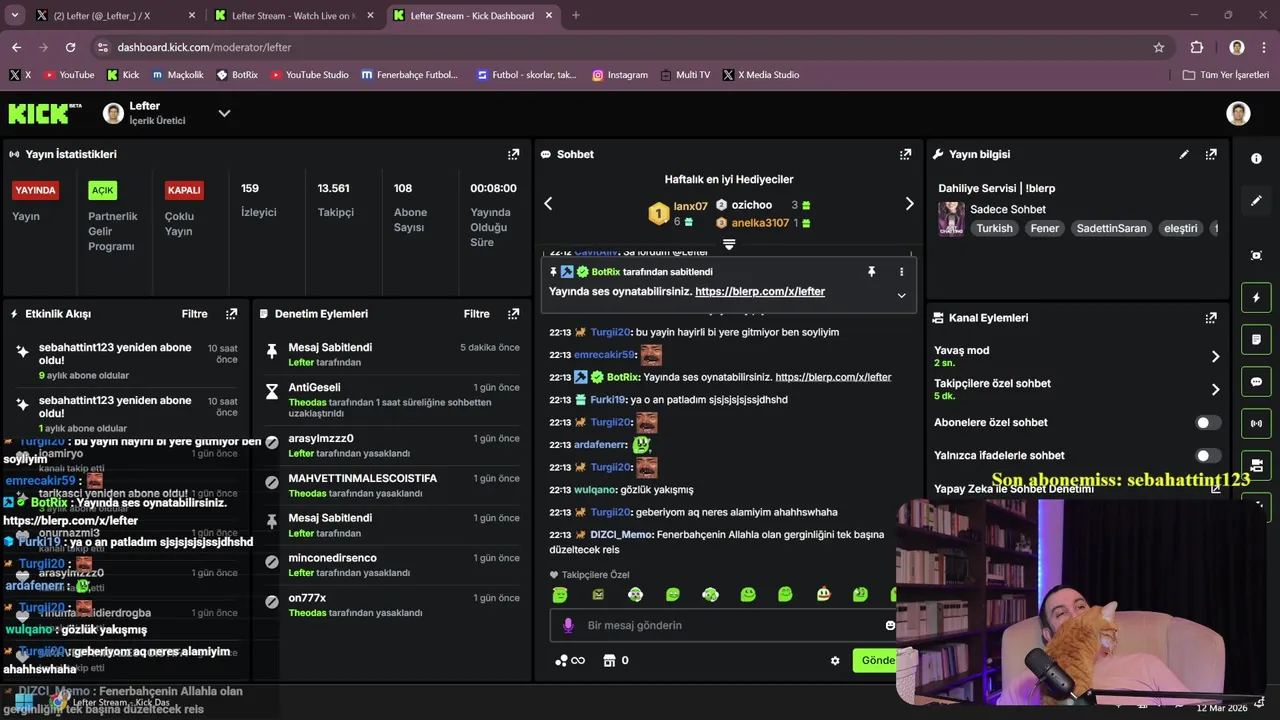Viewport: 1280px width, 720px height.
Task: Click the emrecakir59 username in chat
Action: coord(604,354)
